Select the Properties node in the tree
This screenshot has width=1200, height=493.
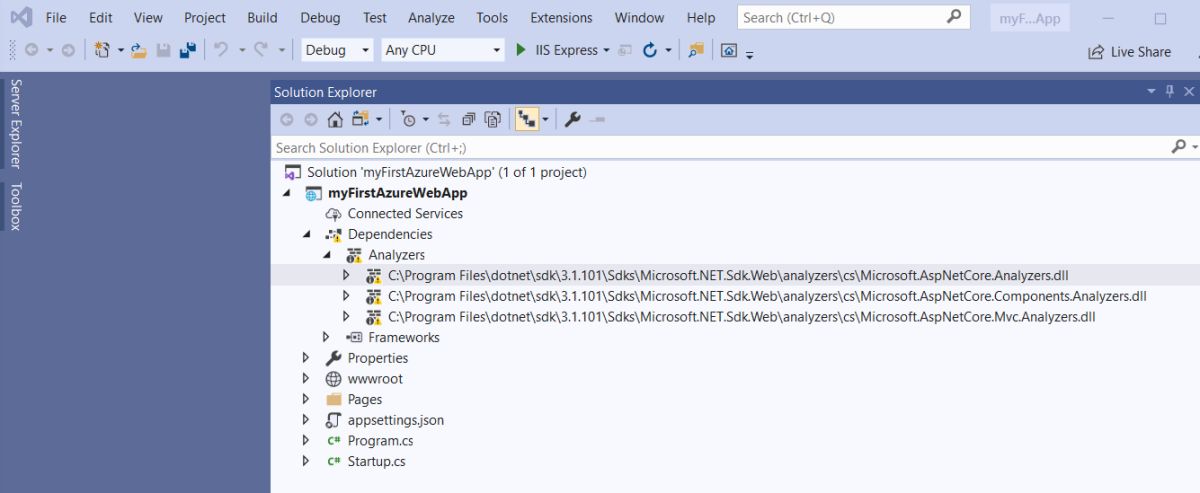[377, 358]
